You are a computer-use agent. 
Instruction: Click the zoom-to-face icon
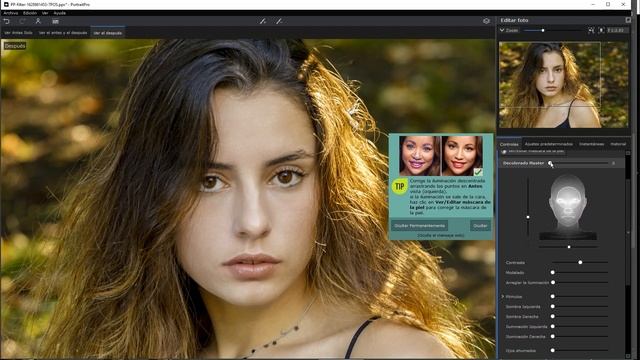click(x=601, y=30)
